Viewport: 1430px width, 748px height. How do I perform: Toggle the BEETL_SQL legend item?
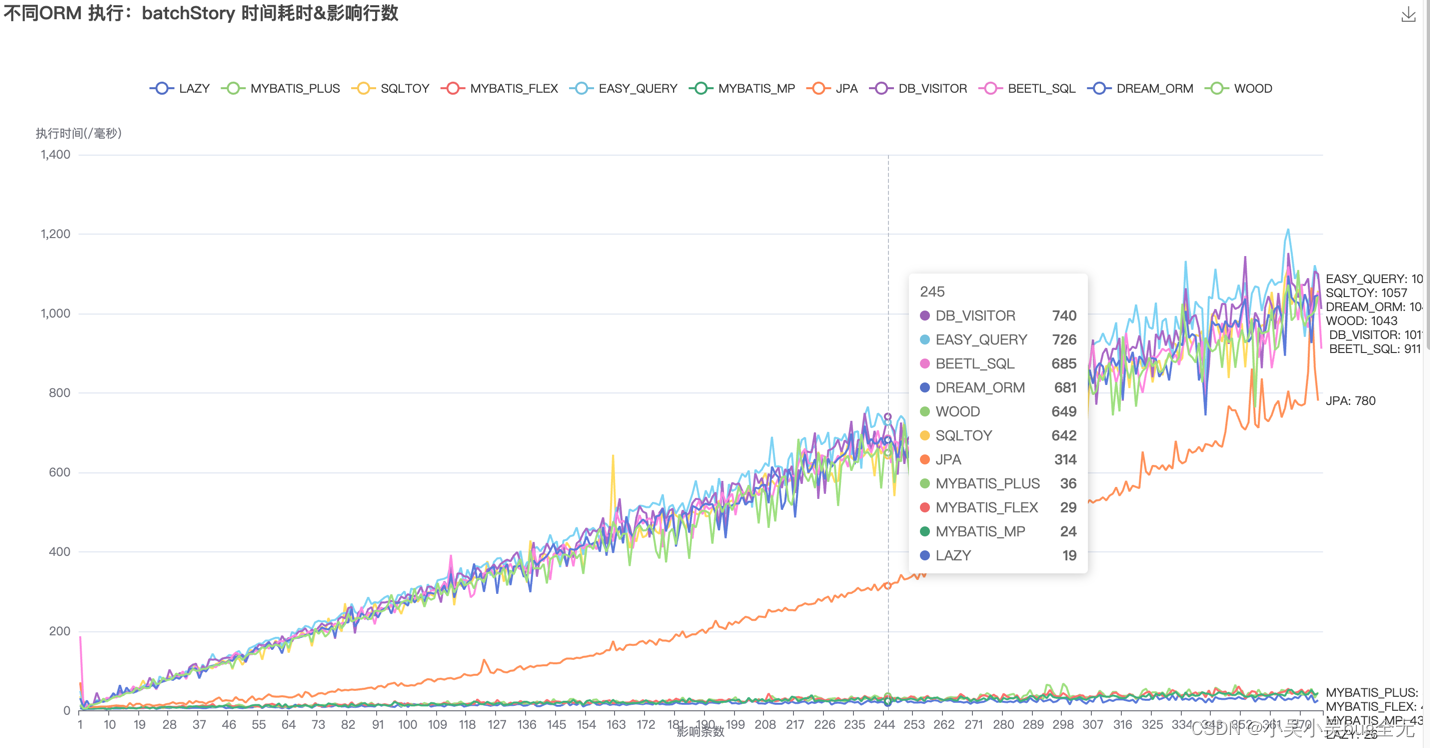[x=1027, y=88]
